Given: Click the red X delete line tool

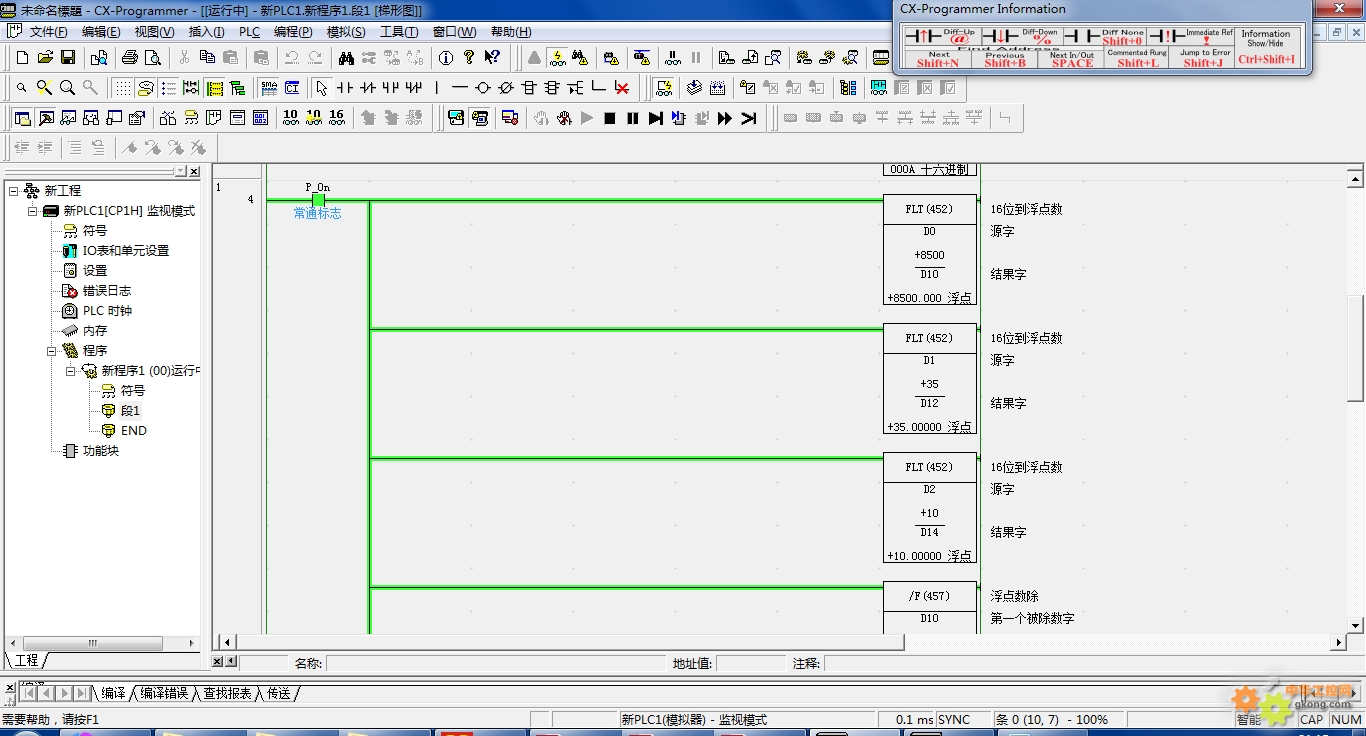Looking at the screenshot, I should tap(622, 88).
